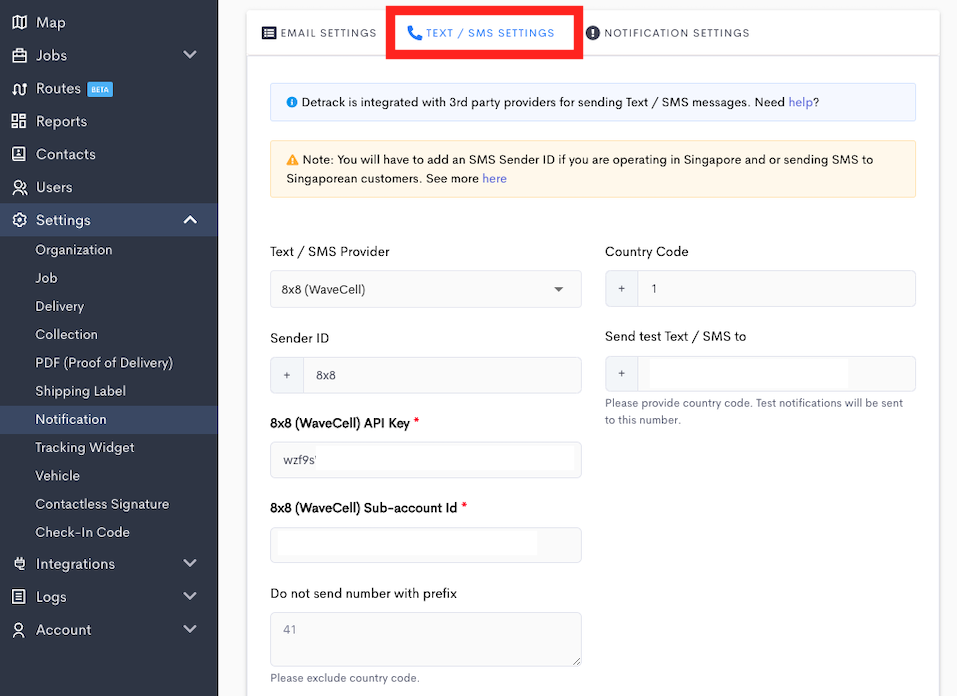The width and height of the screenshot is (957, 696).
Task: Click the Send test Text/SMS input field
Action: tap(777, 373)
